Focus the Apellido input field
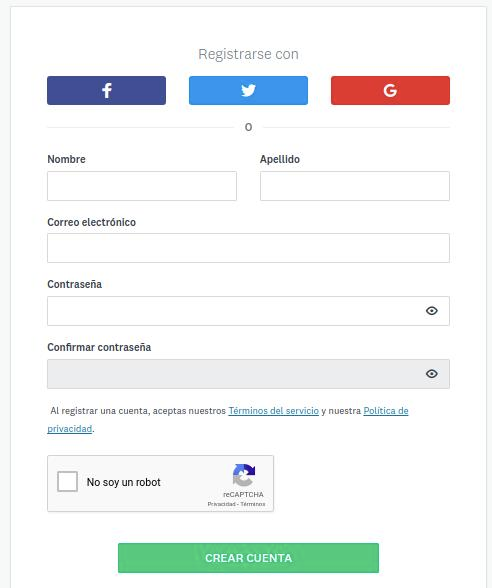This screenshot has height=588, width=492. coord(355,186)
